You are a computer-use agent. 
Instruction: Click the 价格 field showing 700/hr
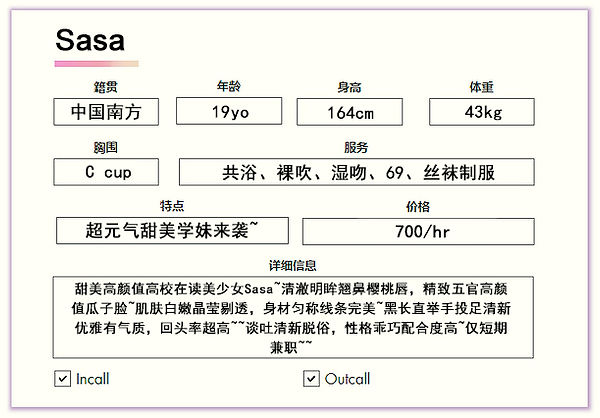click(x=419, y=232)
